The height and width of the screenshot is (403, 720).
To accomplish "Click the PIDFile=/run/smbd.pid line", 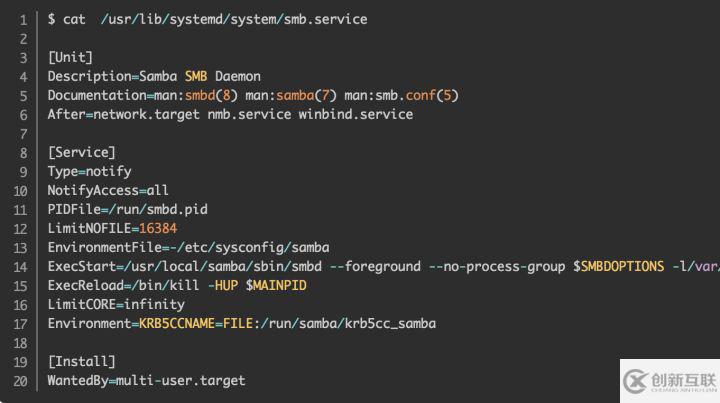I will 128,210.
